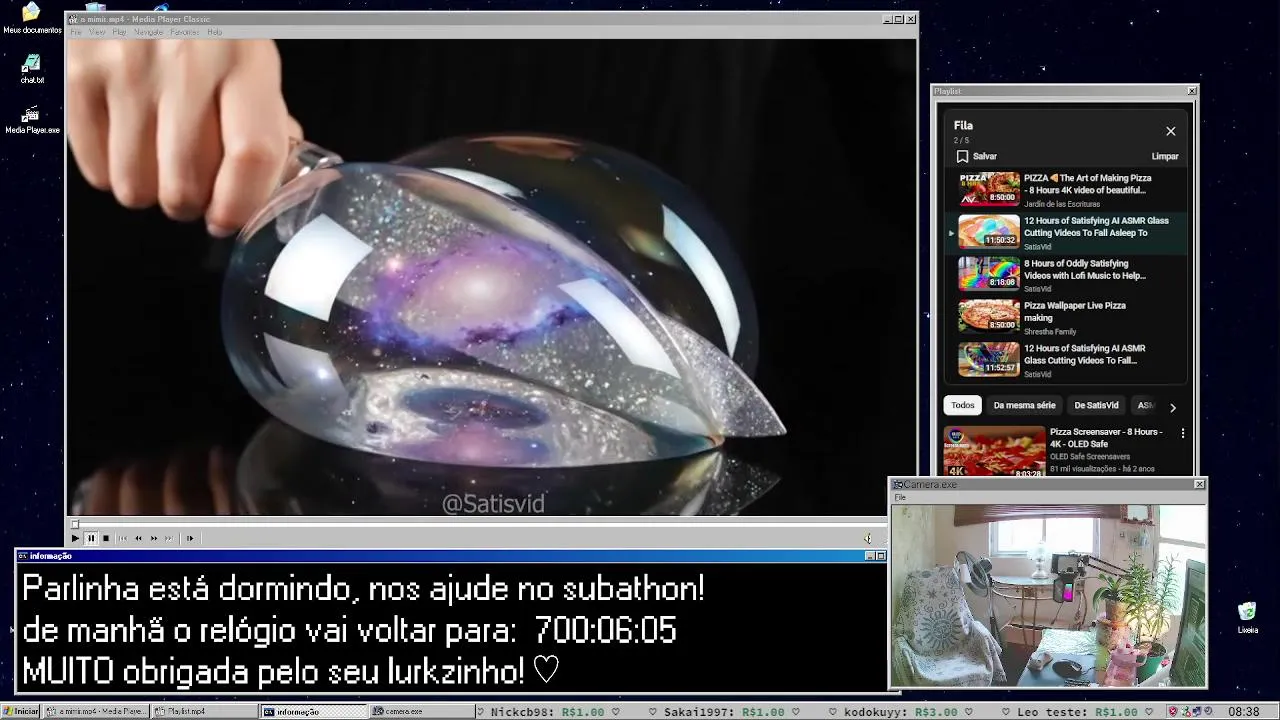This screenshot has height=720, width=1280.
Task: Open the Favorites menu in Media Player Classic
Action: 184,32
